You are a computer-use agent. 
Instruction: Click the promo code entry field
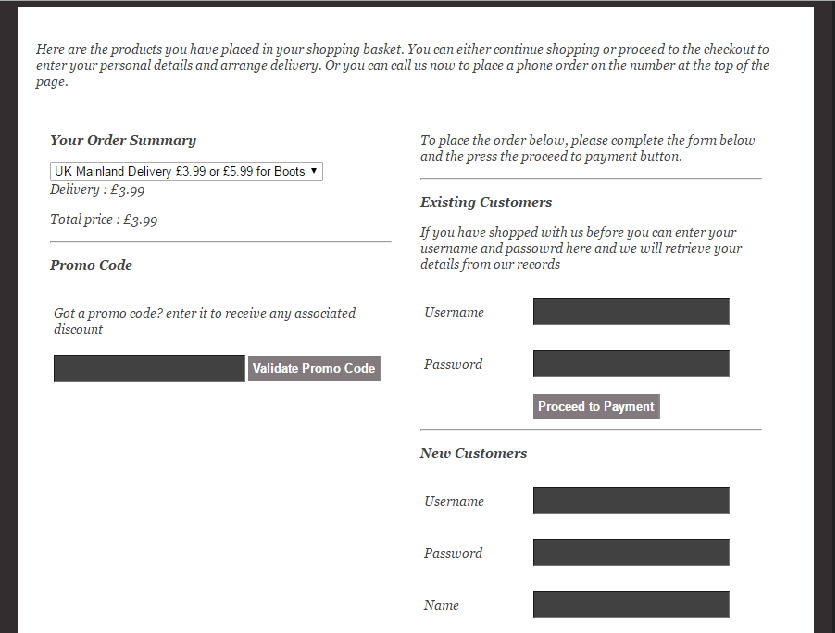(149, 368)
